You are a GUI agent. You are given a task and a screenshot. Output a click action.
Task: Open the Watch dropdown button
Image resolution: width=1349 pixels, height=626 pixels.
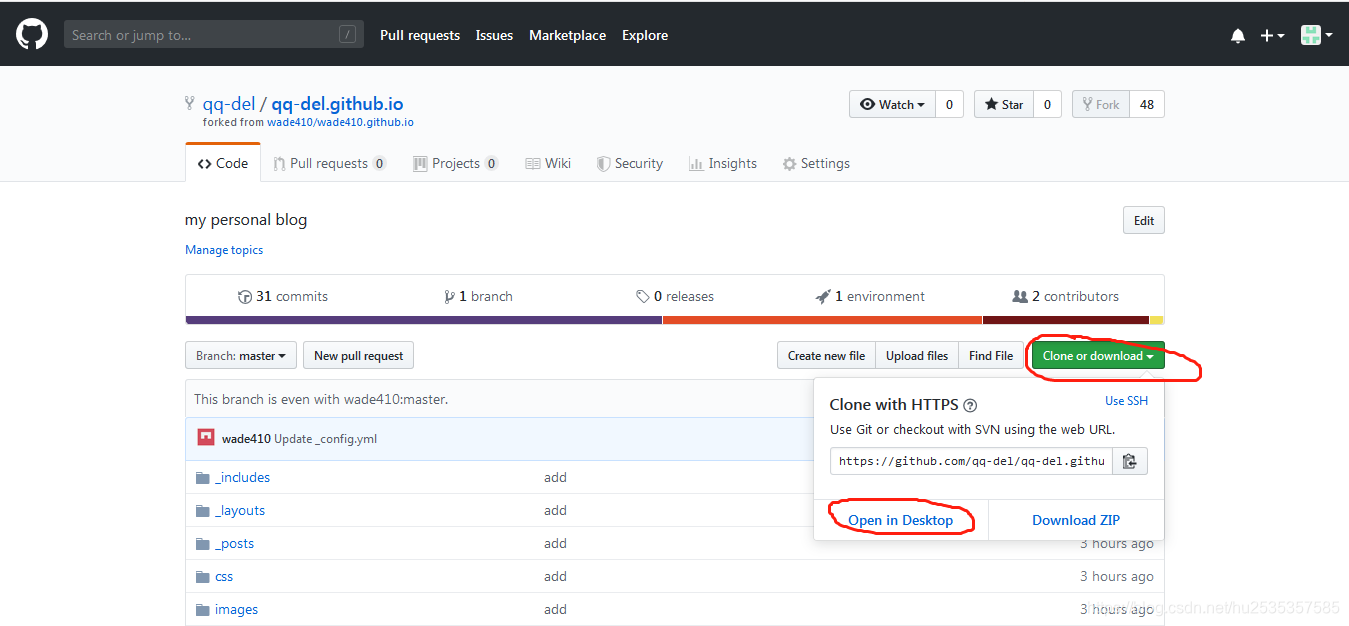tap(892, 104)
